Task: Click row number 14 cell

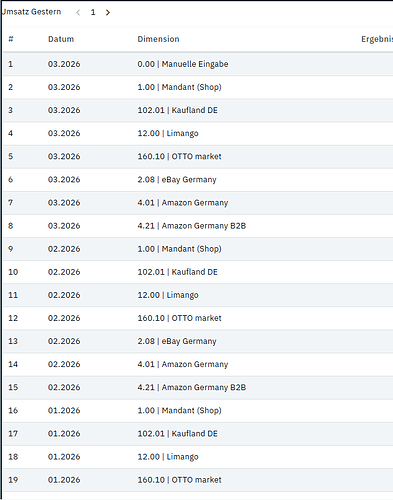Action: pyautogui.click(x=13, y=364)
